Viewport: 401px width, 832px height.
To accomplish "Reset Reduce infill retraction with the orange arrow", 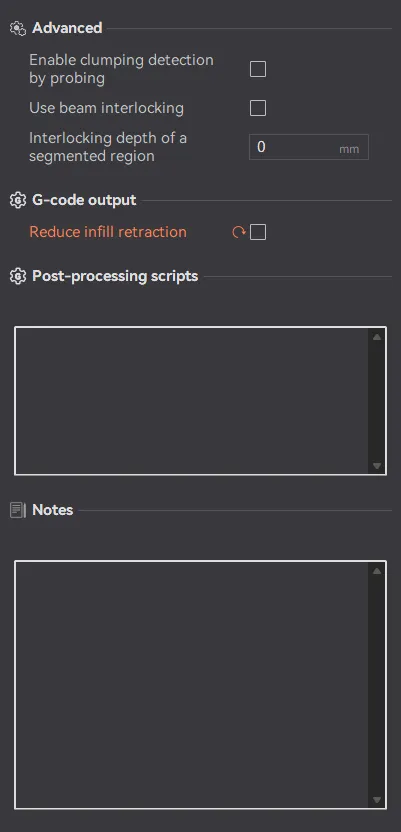I will 239,232.
